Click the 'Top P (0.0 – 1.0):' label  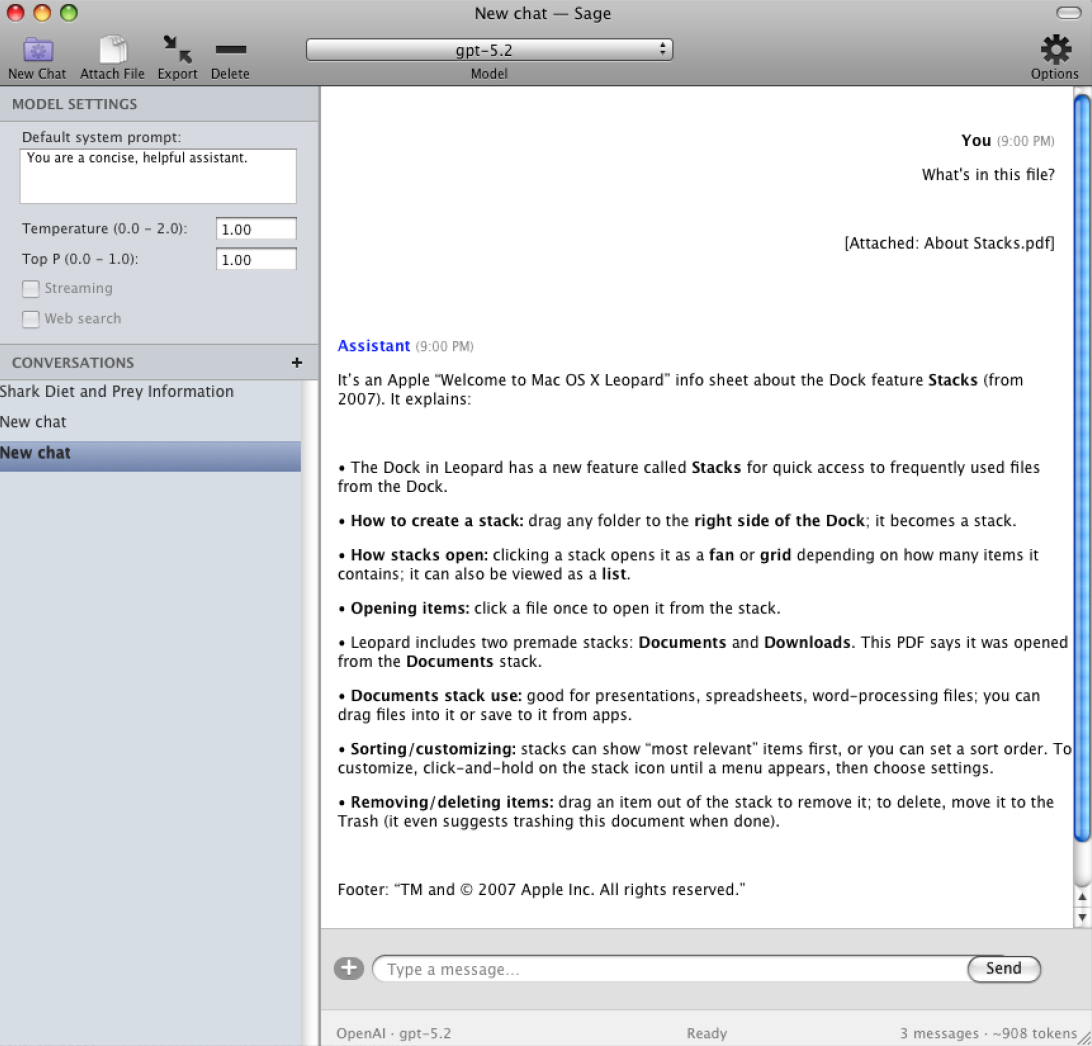(x=80, y=258)
